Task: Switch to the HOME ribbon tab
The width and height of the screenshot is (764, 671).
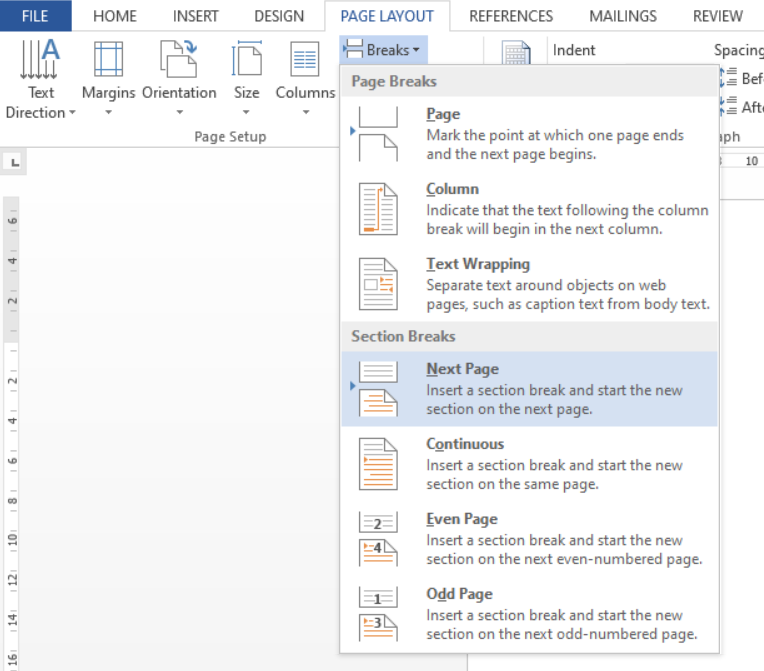Action: tap(115, 16)
